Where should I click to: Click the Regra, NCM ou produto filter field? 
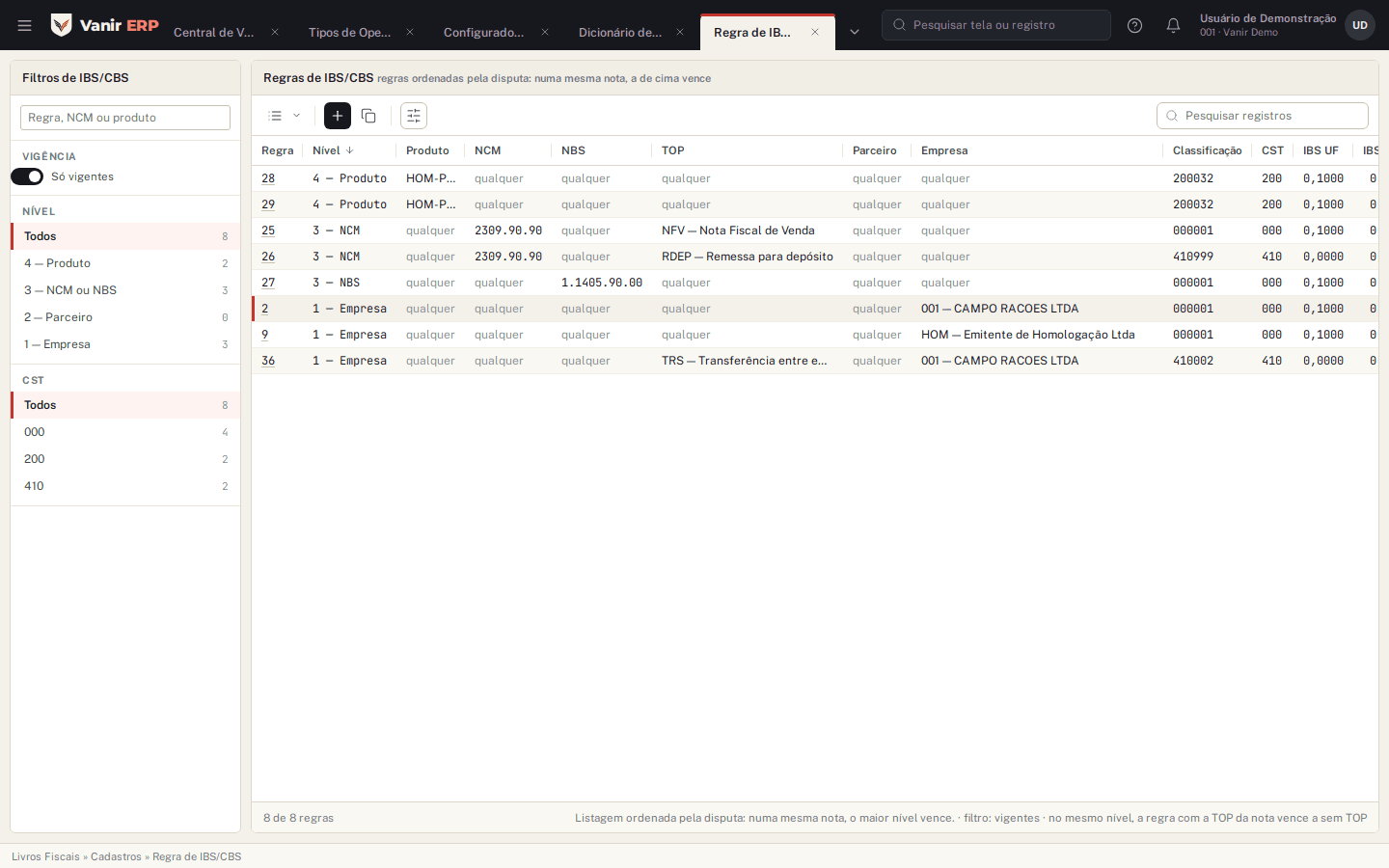125,118
